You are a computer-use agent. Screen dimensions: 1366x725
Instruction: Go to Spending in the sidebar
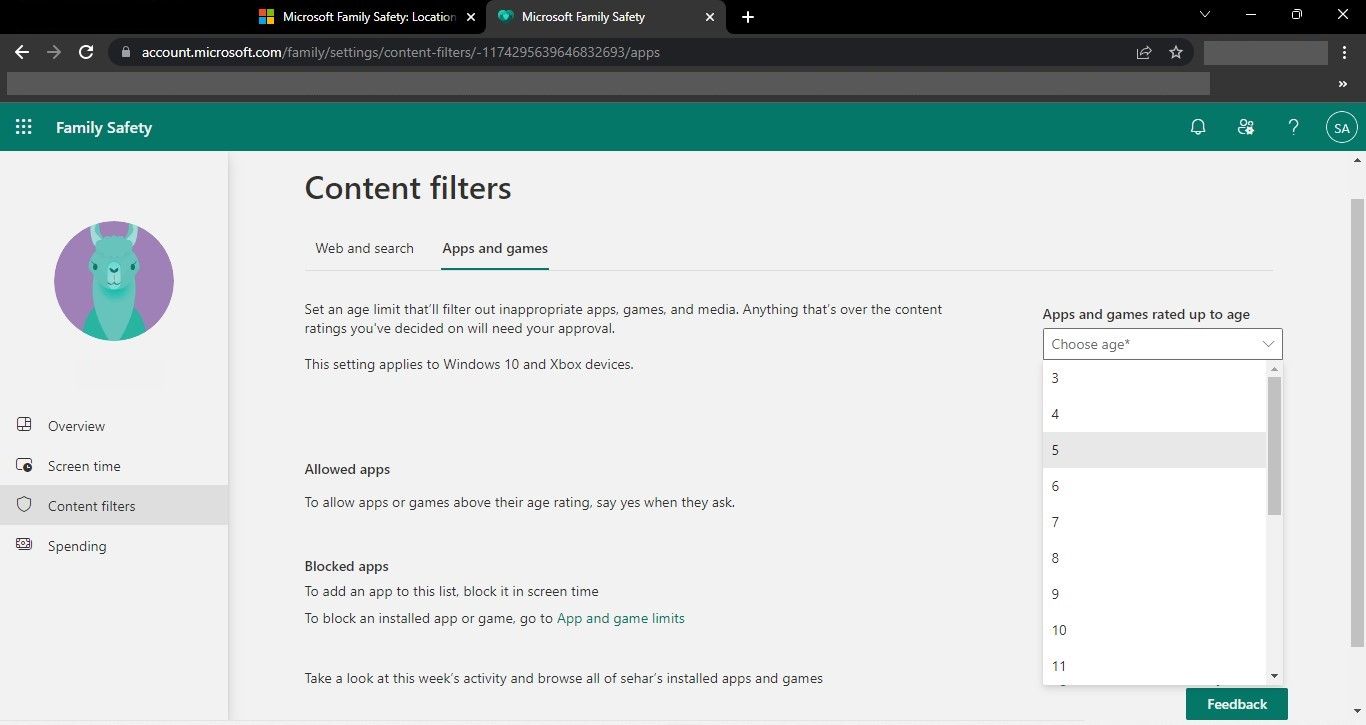click(114, 546)
